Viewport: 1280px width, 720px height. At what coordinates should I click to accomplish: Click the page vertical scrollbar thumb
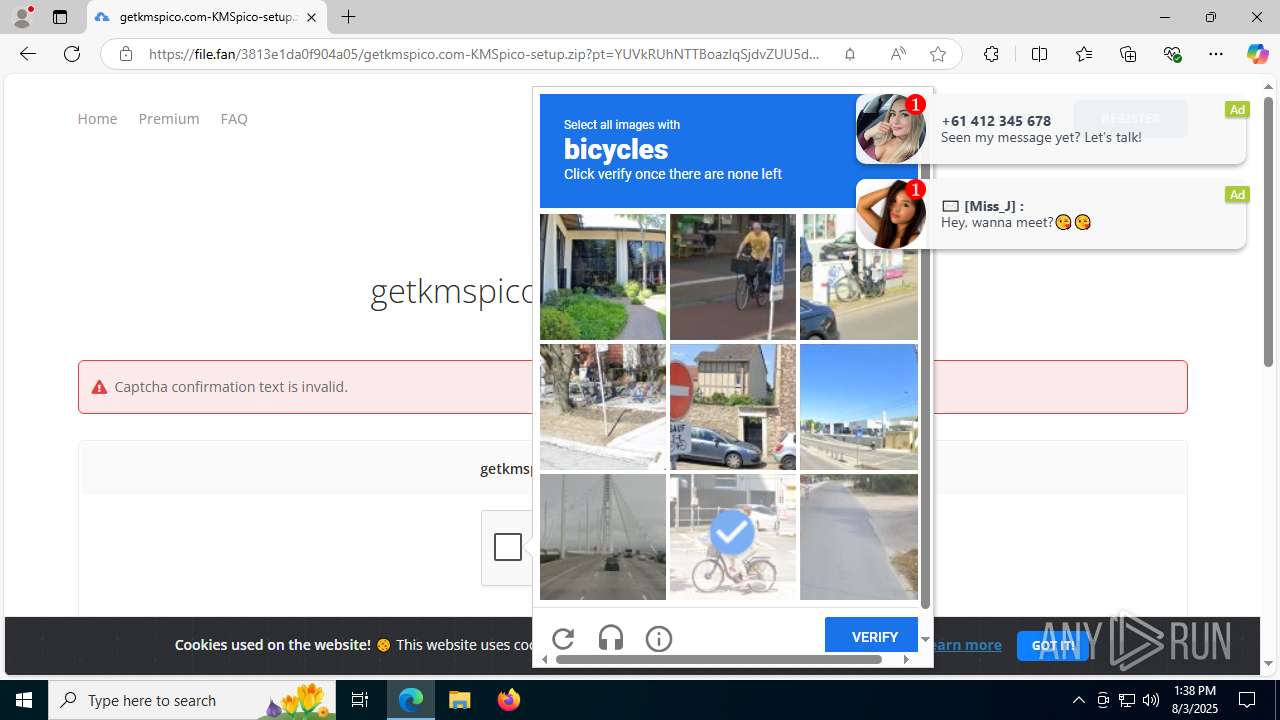pyautogui.click(x=1268, y=231)
